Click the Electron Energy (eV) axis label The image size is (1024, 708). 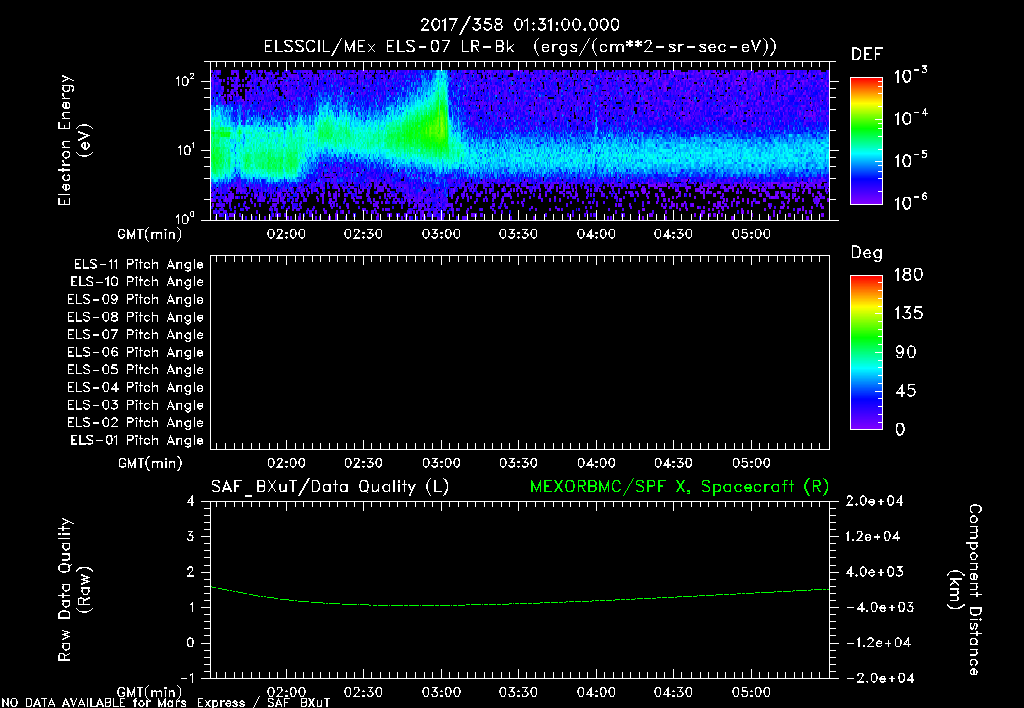(74, 140)
